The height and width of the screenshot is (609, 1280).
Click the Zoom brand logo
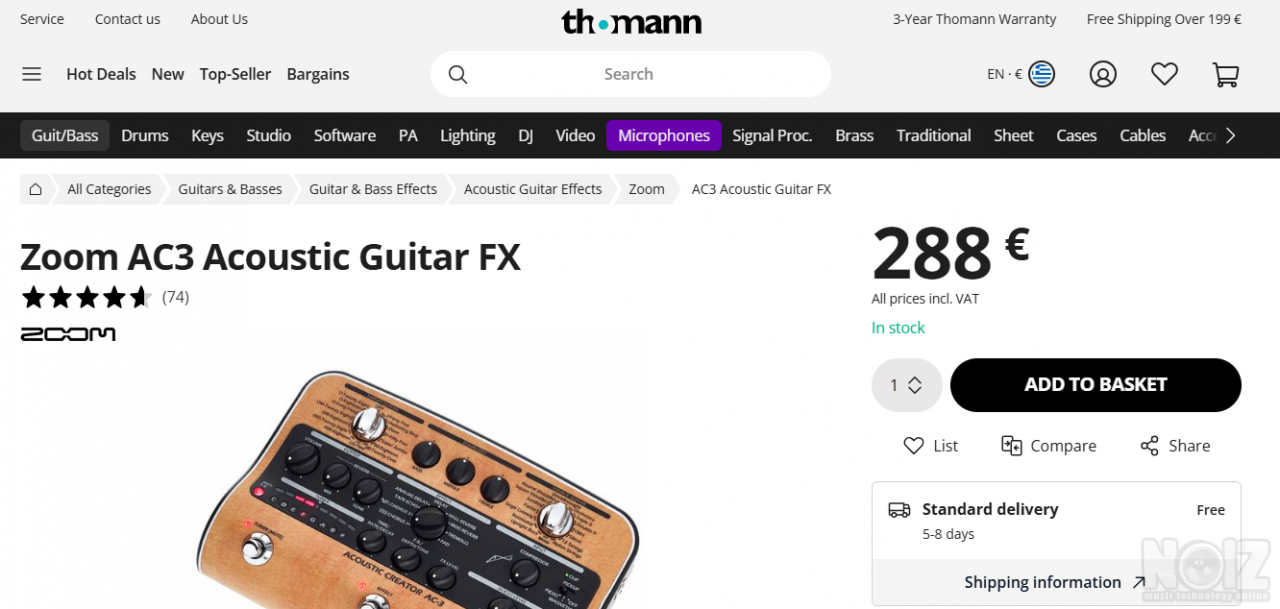pos(68,334)
